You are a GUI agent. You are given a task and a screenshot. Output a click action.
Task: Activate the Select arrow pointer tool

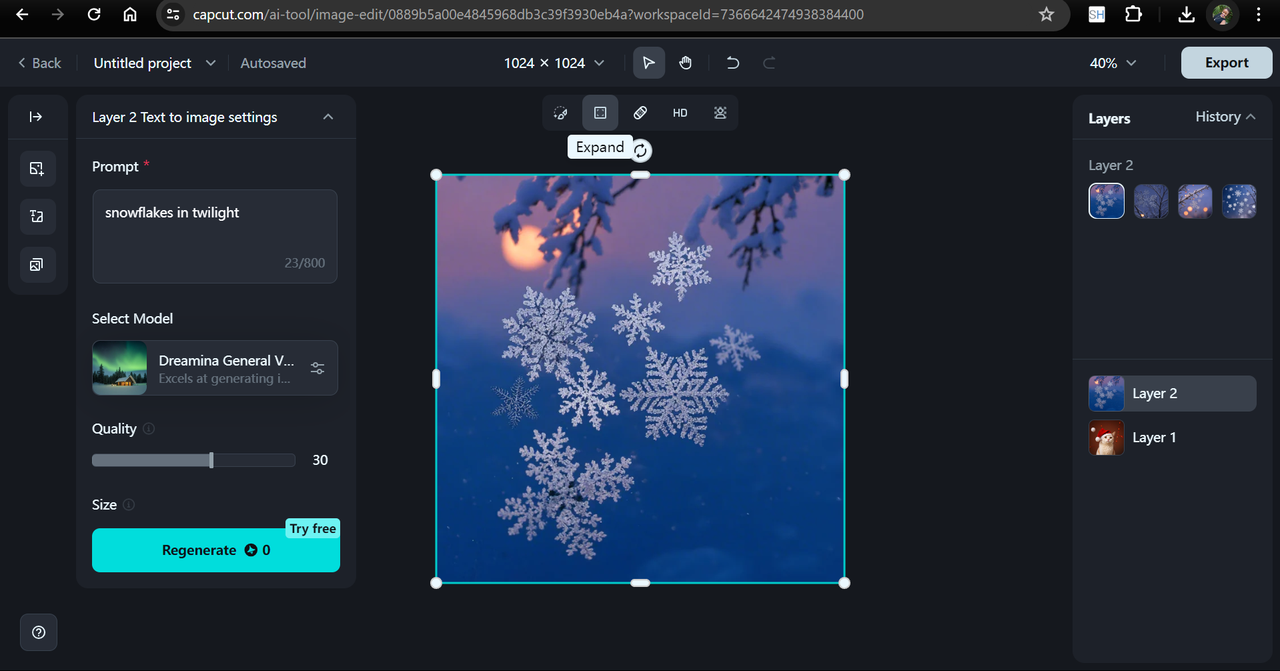pyautogui.click(x=649, y=63)
